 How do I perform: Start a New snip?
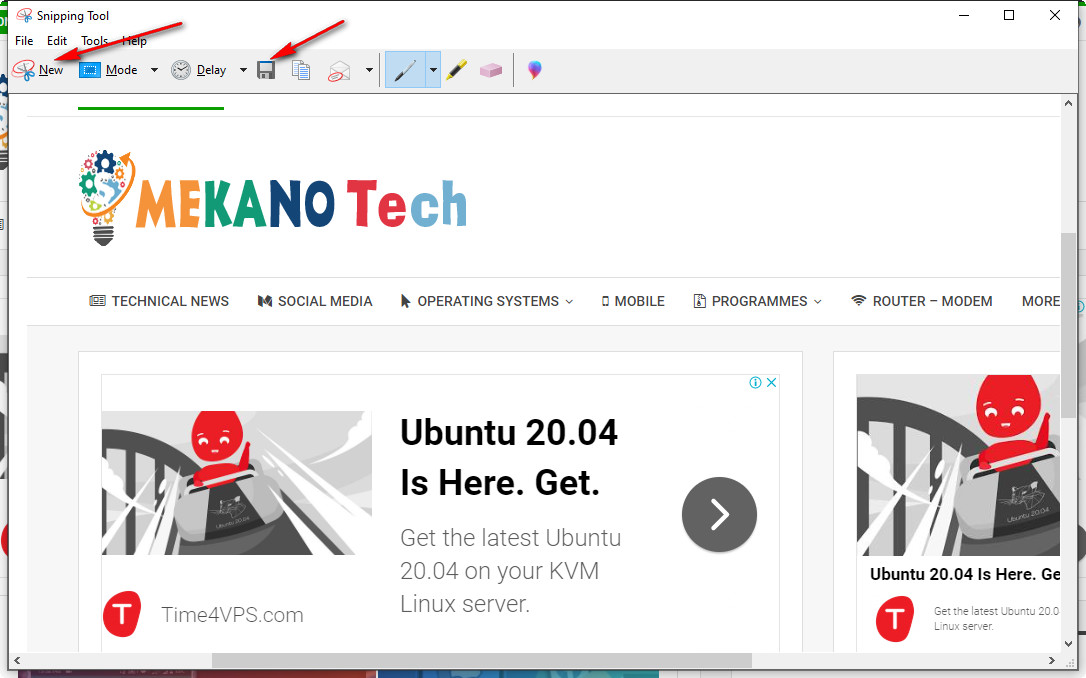(x=38, y=70)
